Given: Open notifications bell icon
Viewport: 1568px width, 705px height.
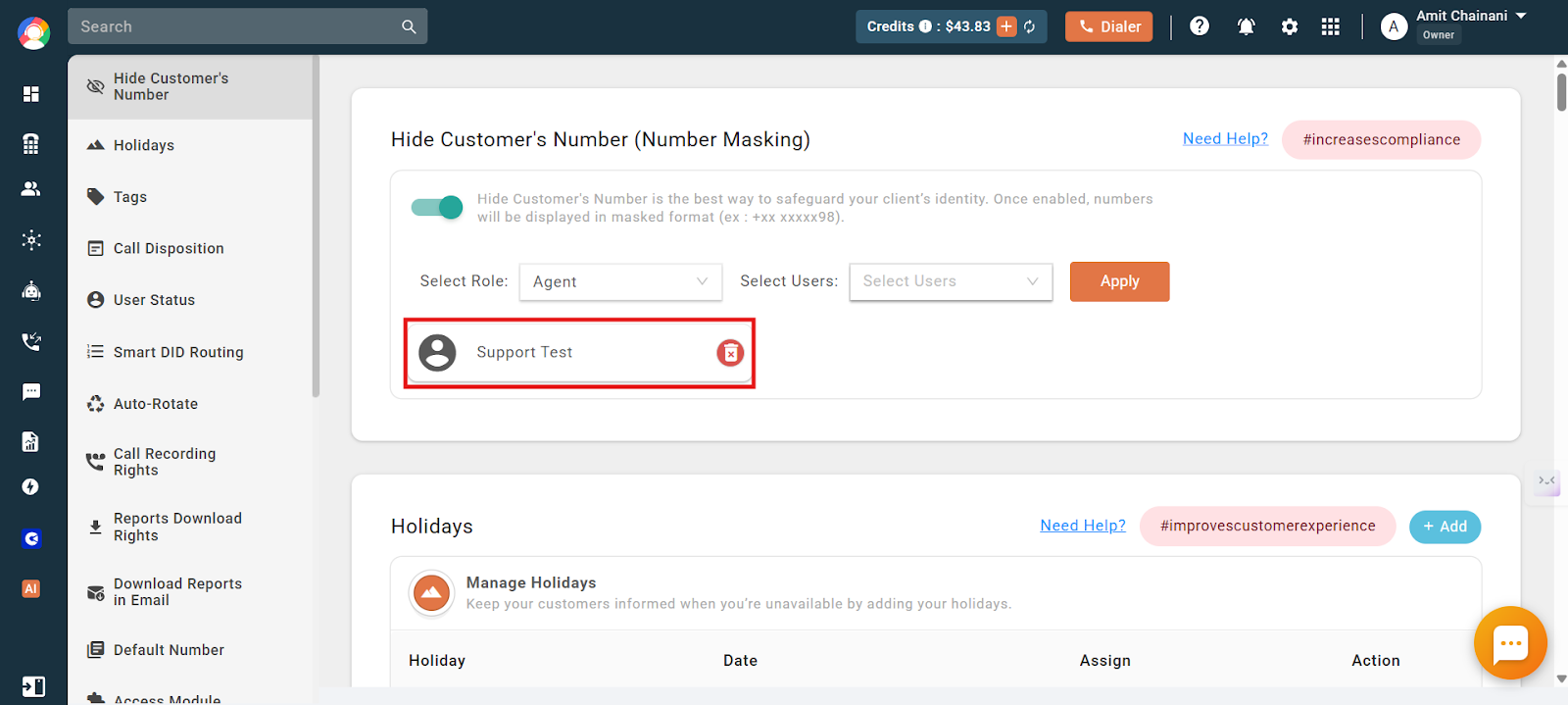Looking at the screenshot, I should 1247,26.
